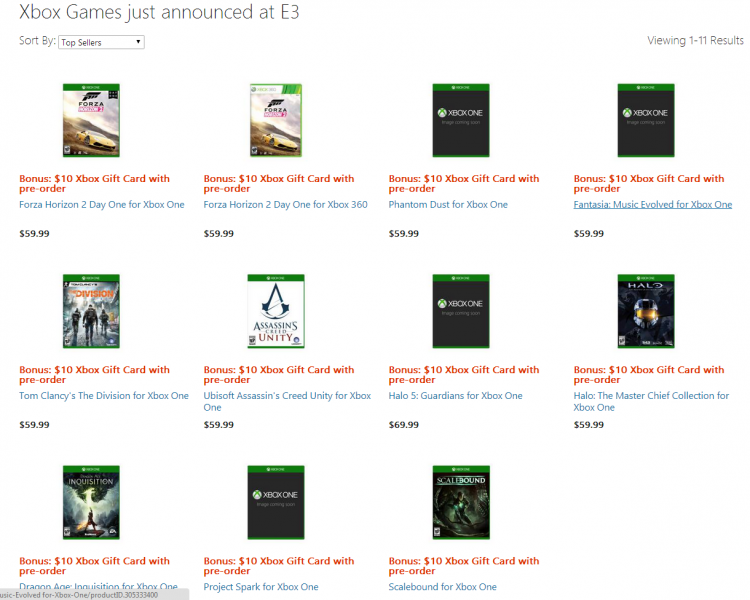750x600 pixels.
Task: Open the Sort By Top Sellers dropdown
Action: click(101, 42)
